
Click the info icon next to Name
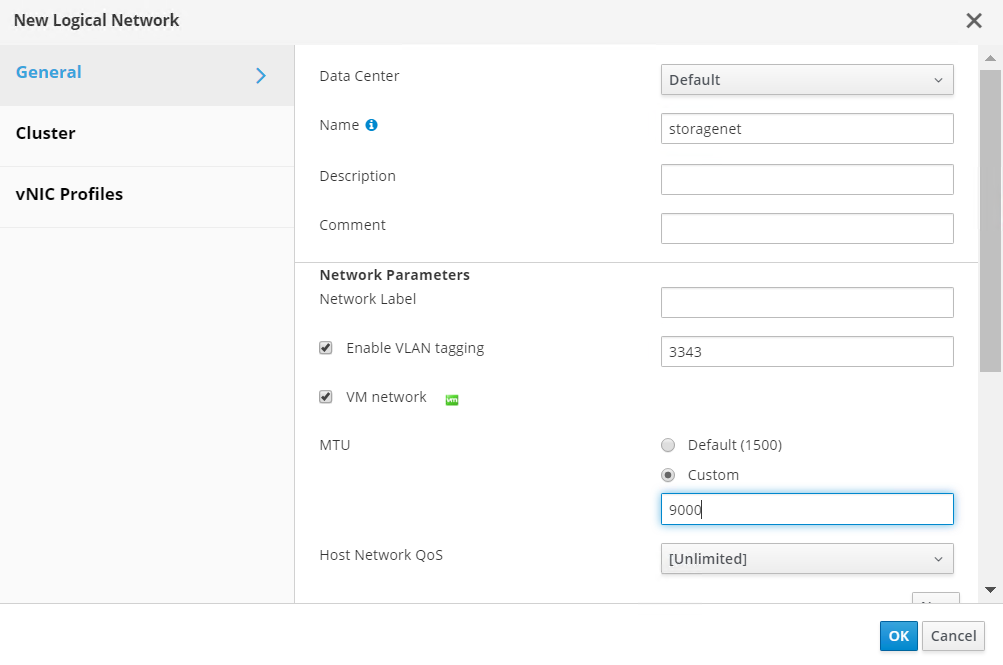[x=371, y=126]
